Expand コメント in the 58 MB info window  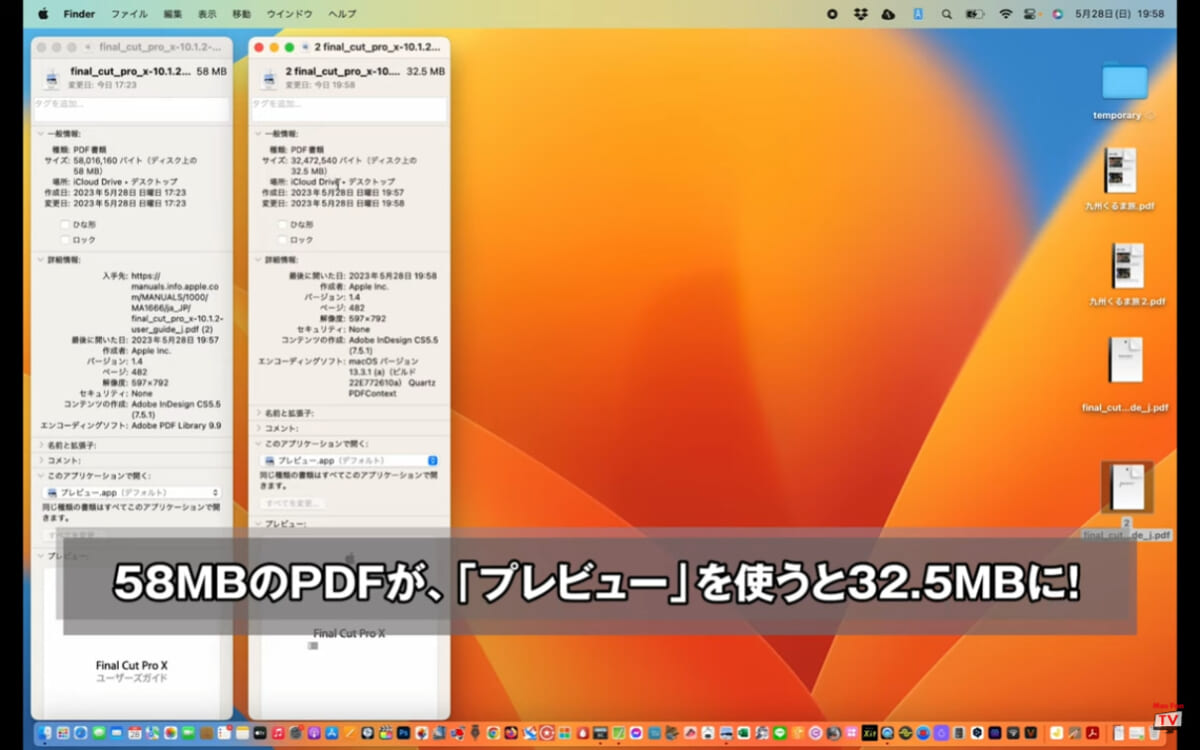coord(40,460)
